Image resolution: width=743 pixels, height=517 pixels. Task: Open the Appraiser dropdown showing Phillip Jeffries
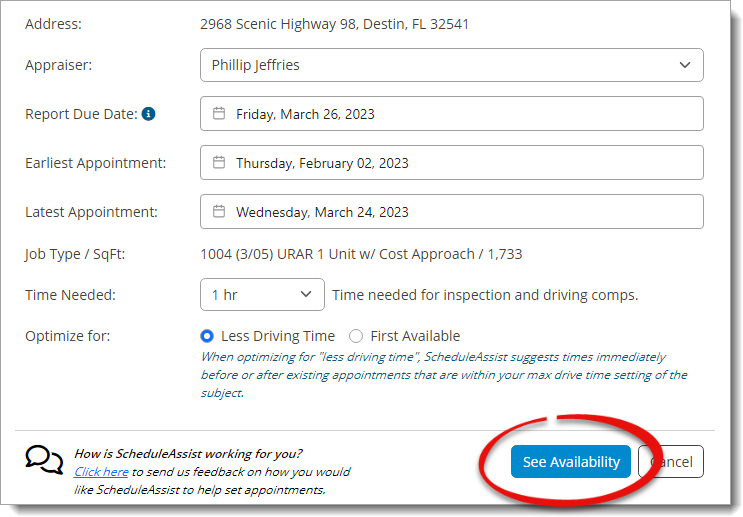click(x=451, y=65)
